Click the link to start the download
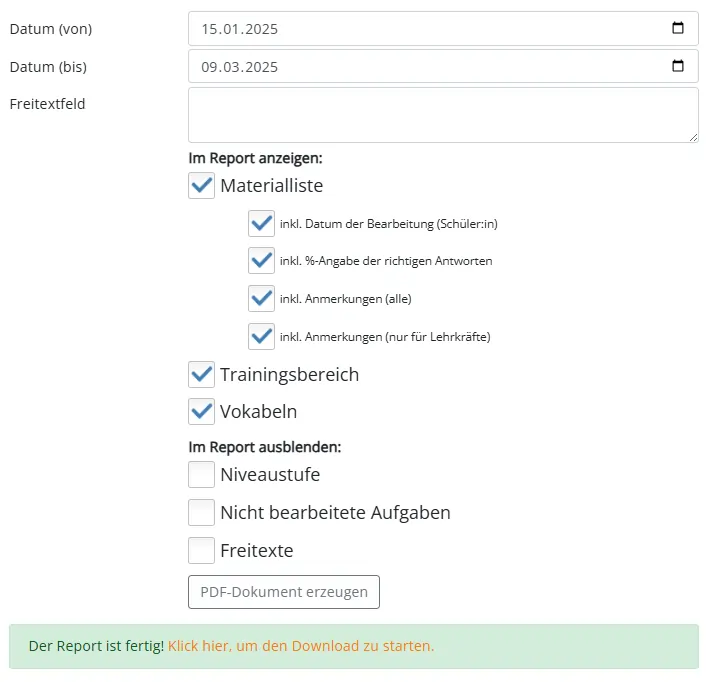 pos(300,646)
